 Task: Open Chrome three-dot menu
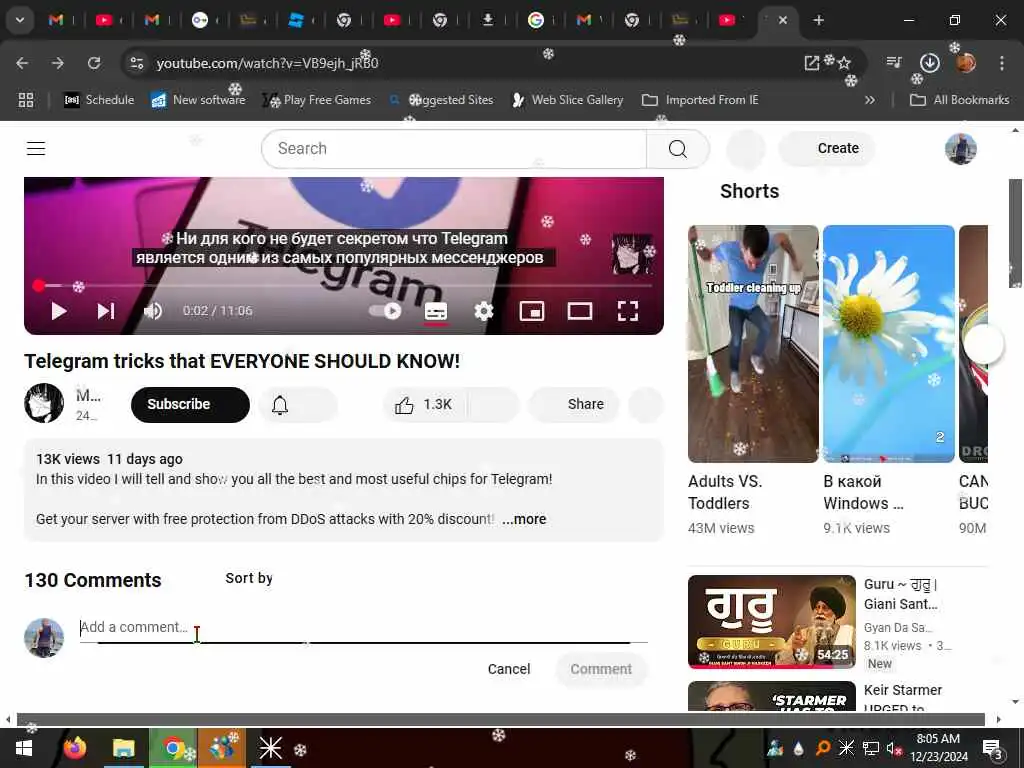click(x=1002, y=63)
